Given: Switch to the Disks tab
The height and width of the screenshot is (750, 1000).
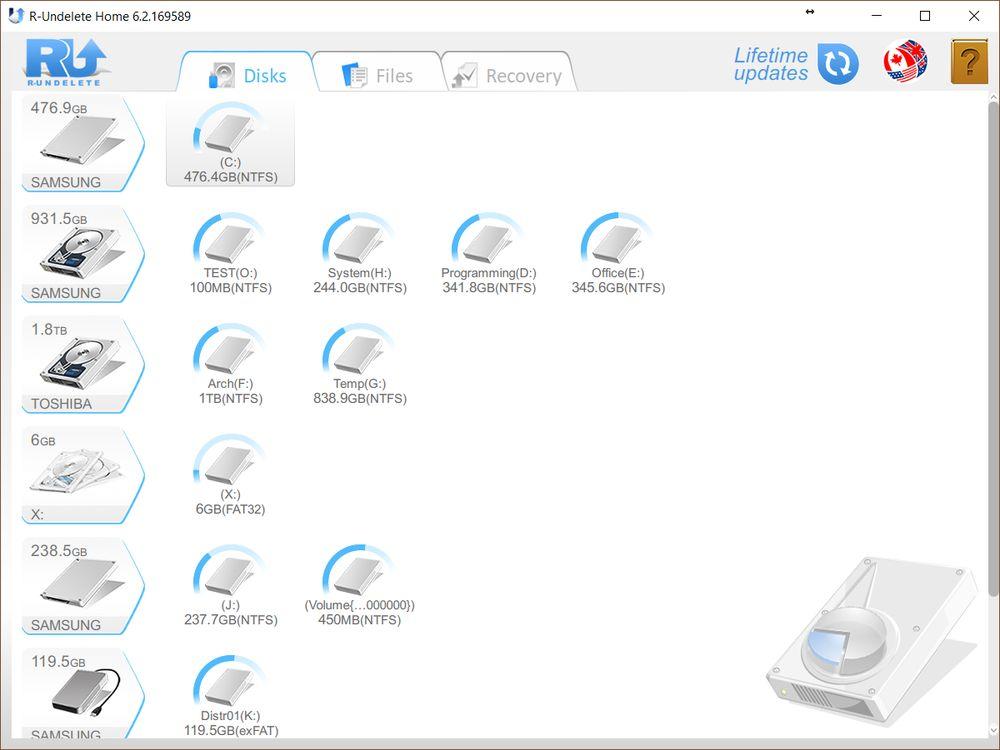Looking at the screenshot, I should (247, 73).
